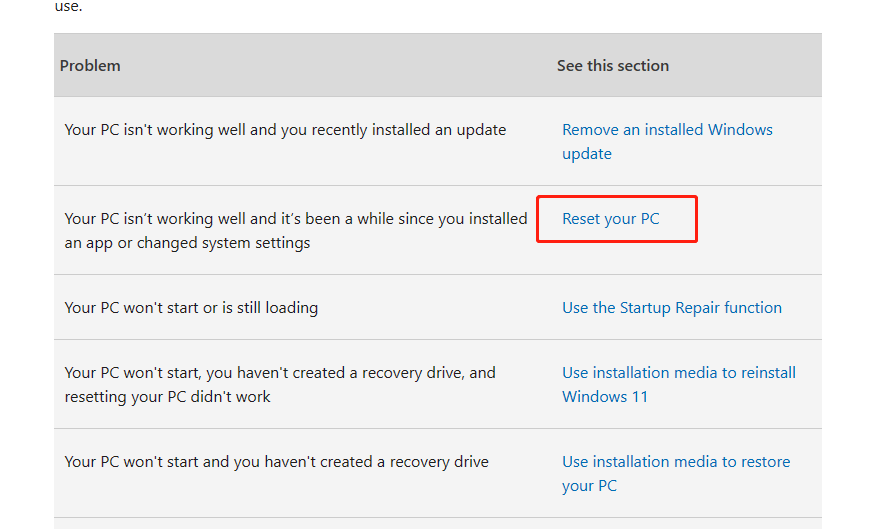This screenshot has height=529, width=894.
Task: Open Use installation media to reinstall link
Action: 678,385
